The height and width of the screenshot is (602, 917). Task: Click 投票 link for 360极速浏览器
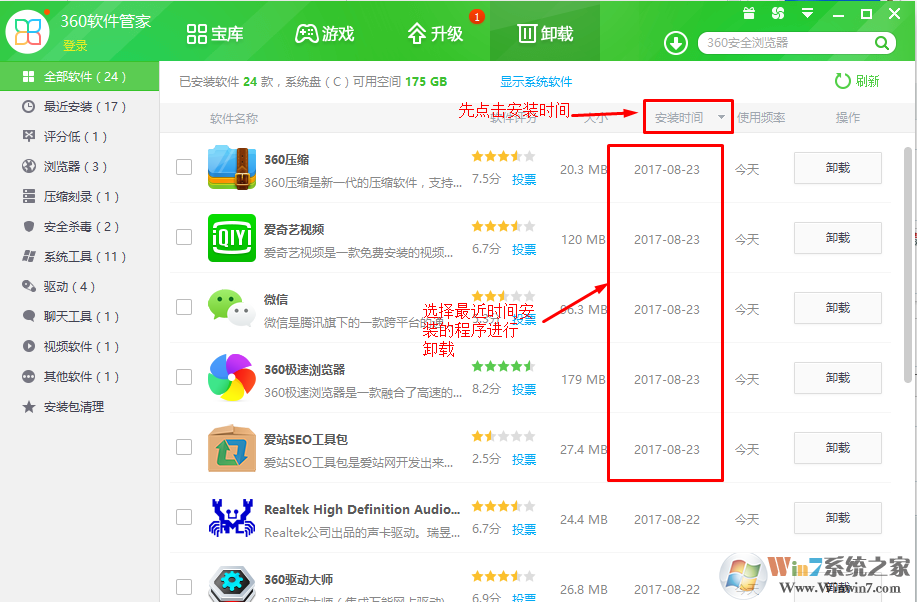tap(524, 390)
